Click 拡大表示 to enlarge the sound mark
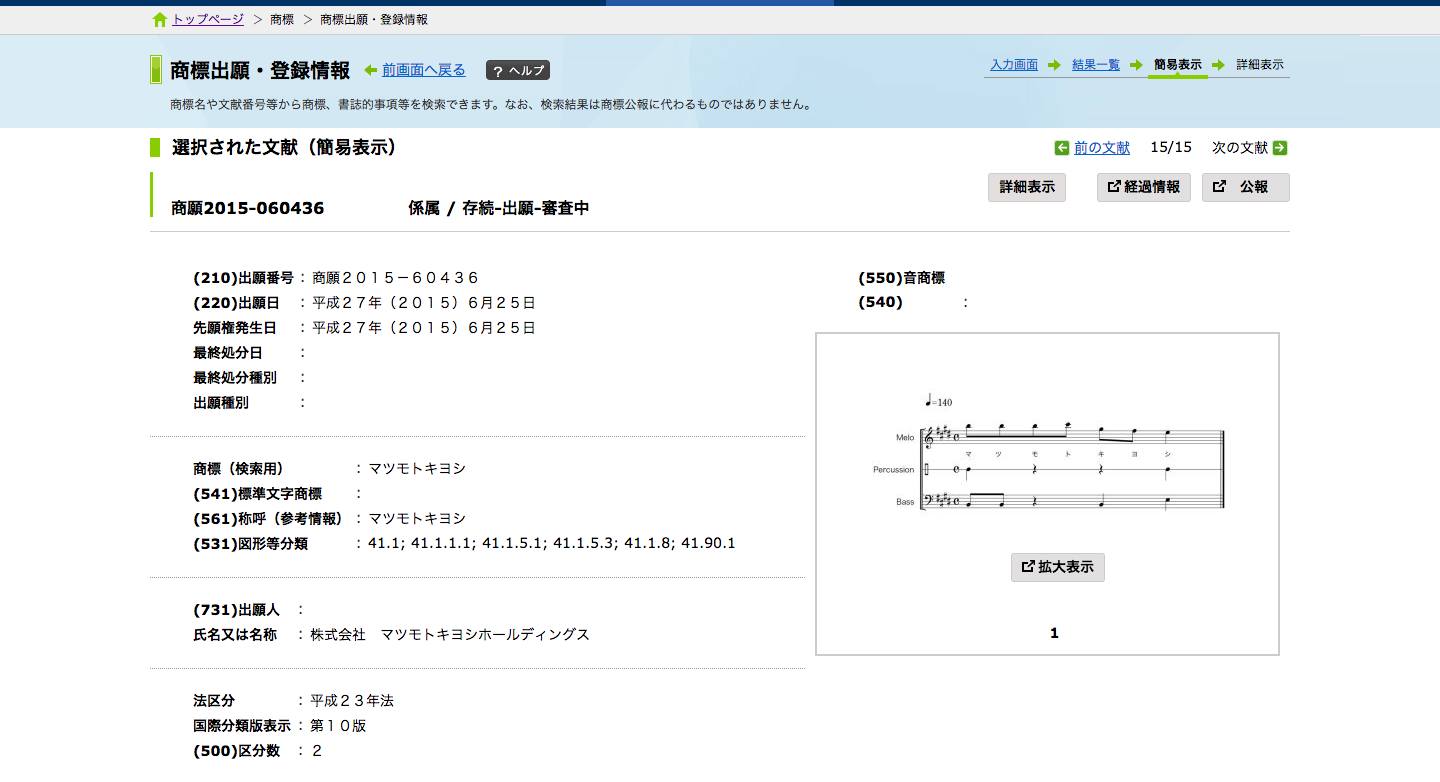 [x=1057, y=567]
